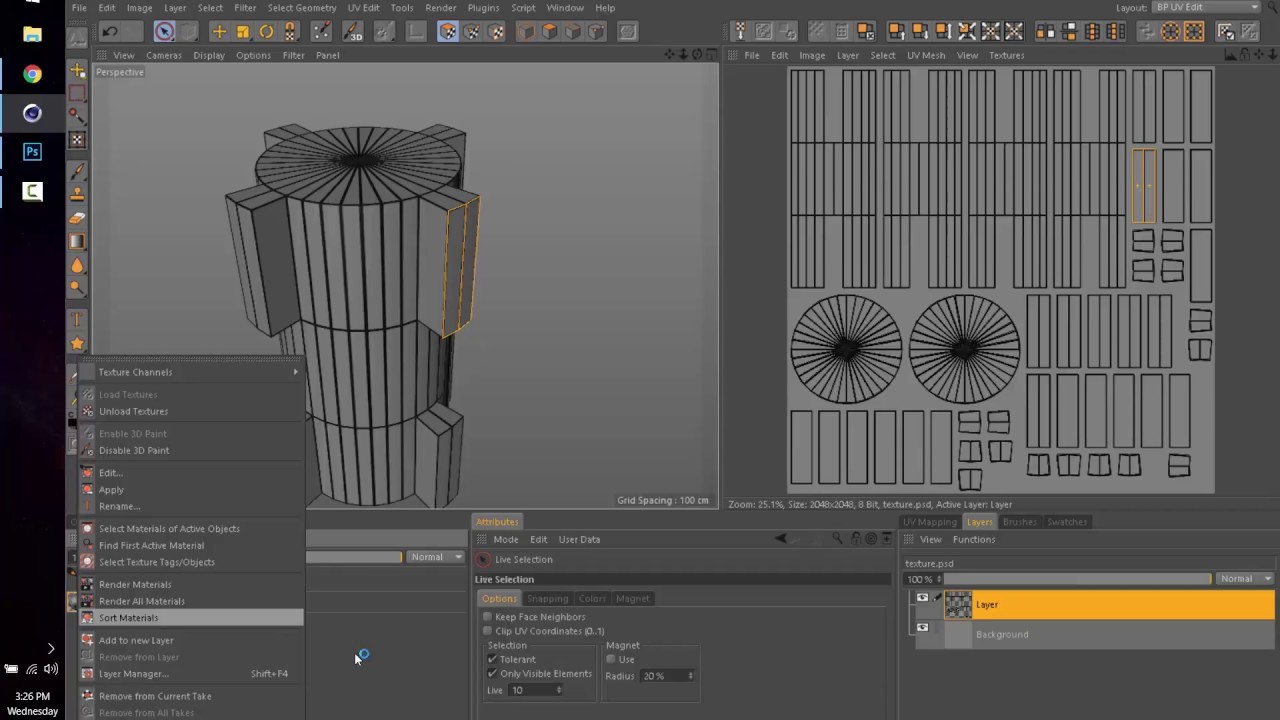The height and width of the screenshot is (720, 1280).
Task: Click the Live Selection icon in Attributes
Action: 484,560
